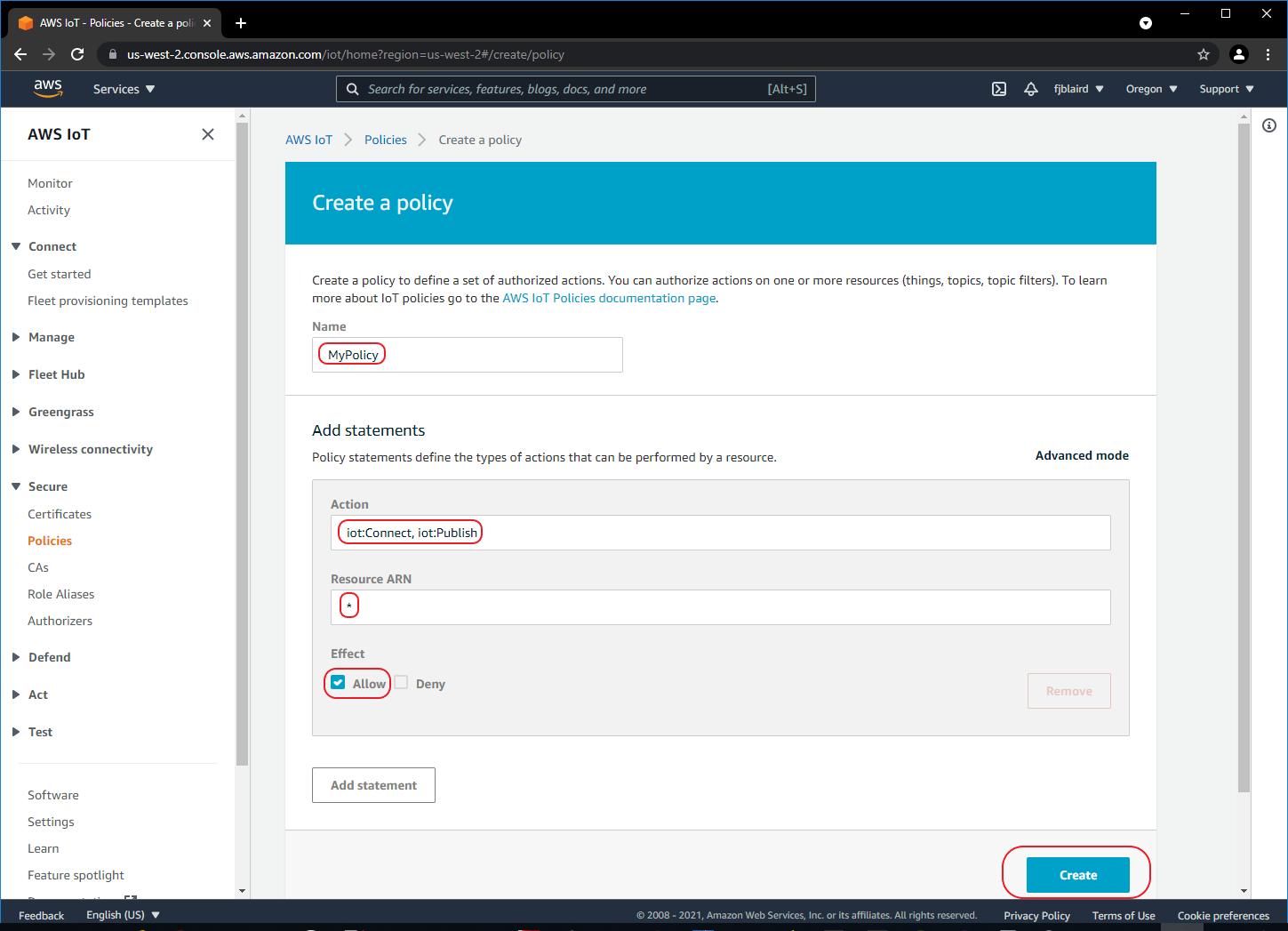Screen dimensions: 1288x931
Task: Collapse the Connect section
Action: (x=16, y=246)
